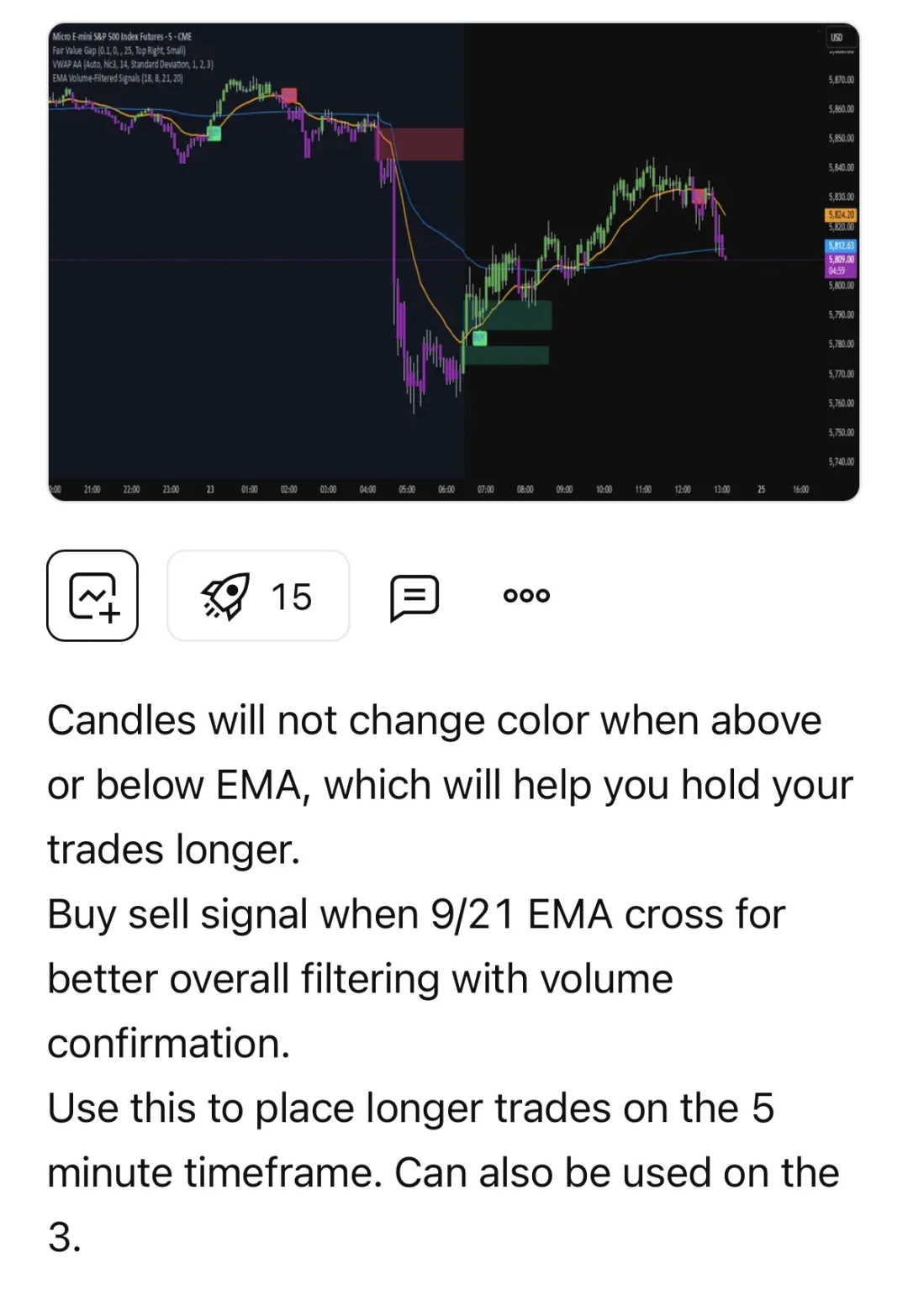
Task: Click the green buy signal marker near 23:00
Action: click(x=214, y=134)
